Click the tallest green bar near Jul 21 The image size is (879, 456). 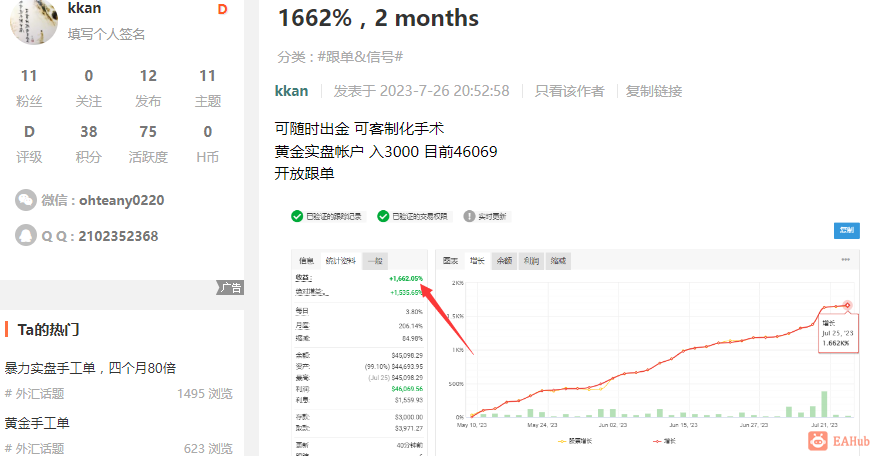tap(824, 404)
